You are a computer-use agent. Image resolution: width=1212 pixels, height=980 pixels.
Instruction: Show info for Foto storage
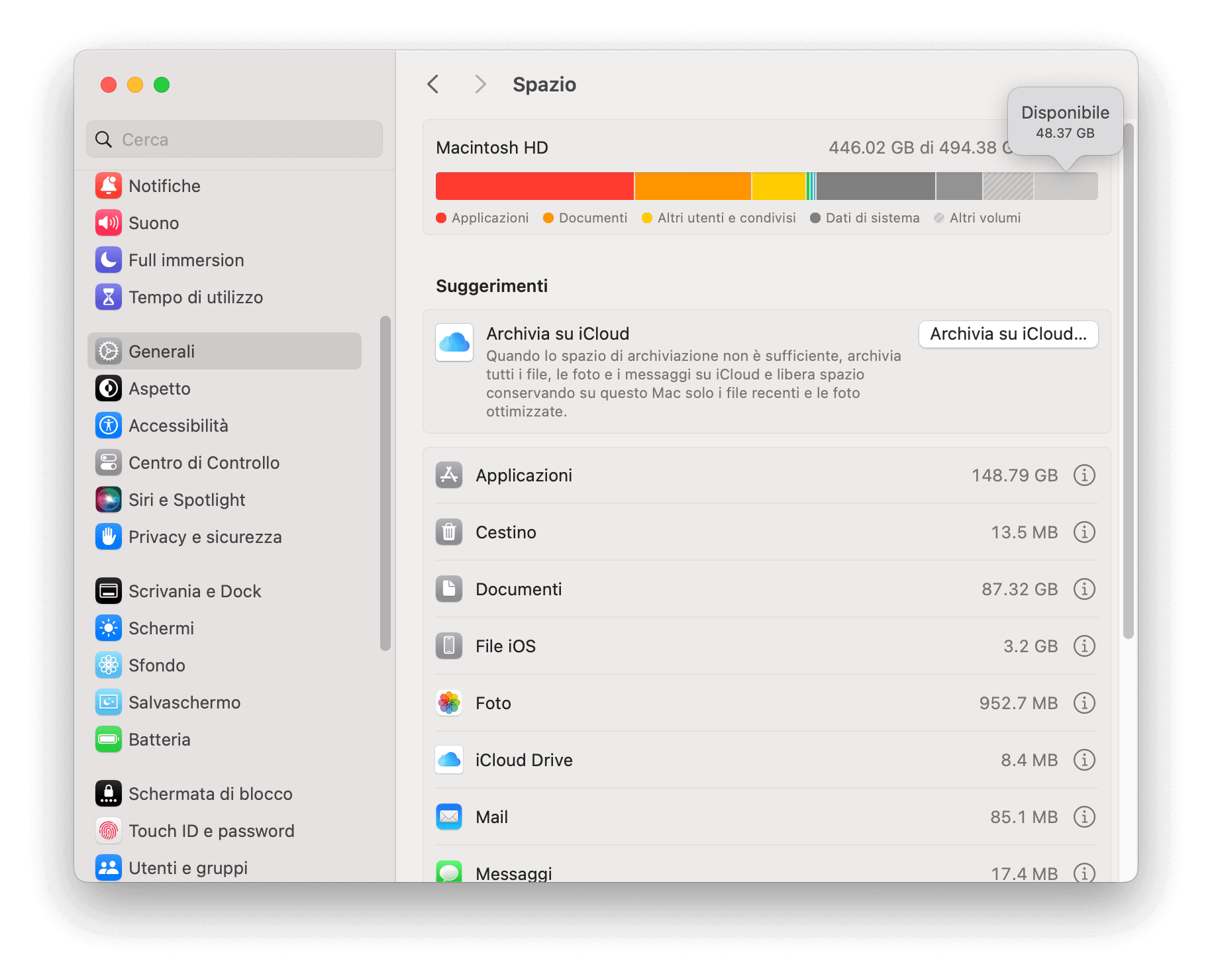pyautogui.click(x=1084, y=703)
